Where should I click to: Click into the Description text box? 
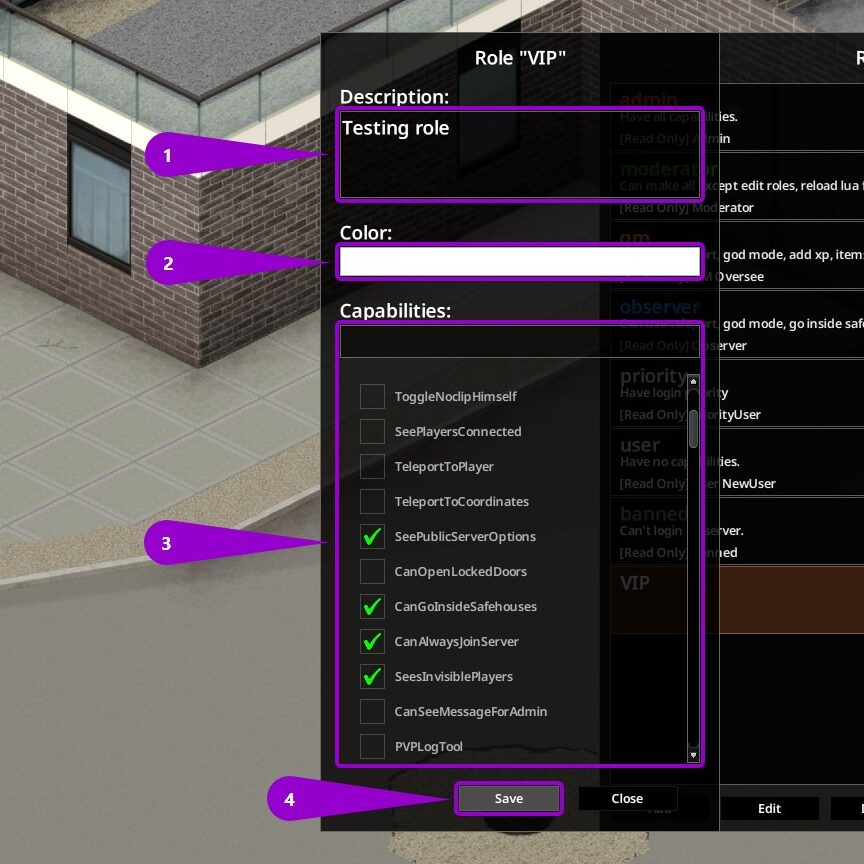(x=520, y=154)
